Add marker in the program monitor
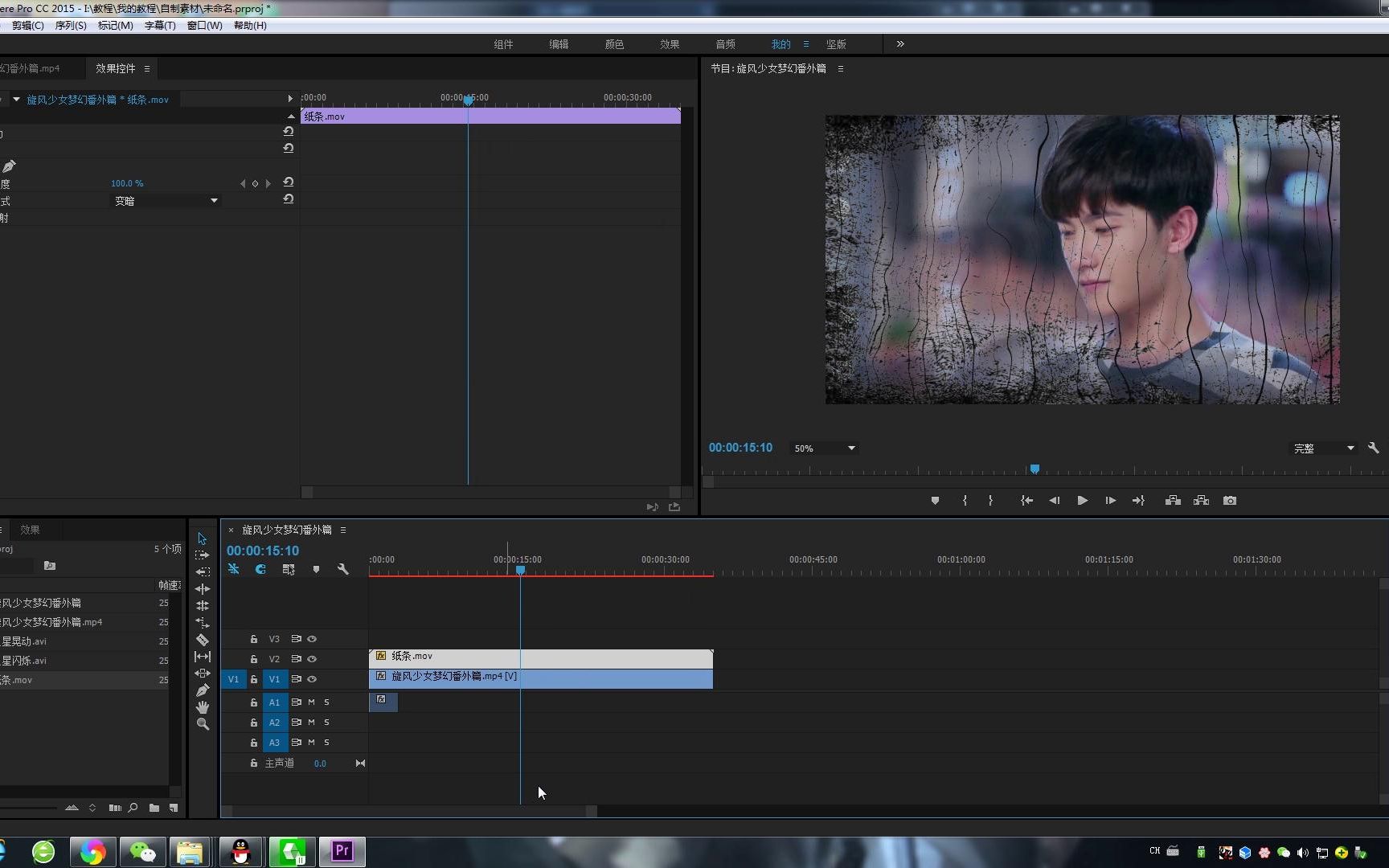Image resolution: width=1389 pixels, height=868 pixels. pyautogui.click(x=935, y=501)
